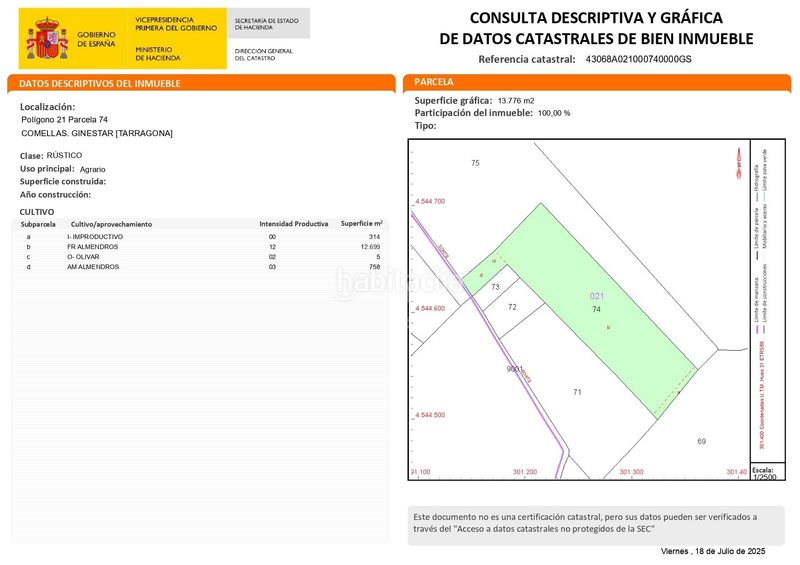The height and width of the screenshot is (565, 800).
Task: Click the north arrow on the map
Action: coord(738,163)
